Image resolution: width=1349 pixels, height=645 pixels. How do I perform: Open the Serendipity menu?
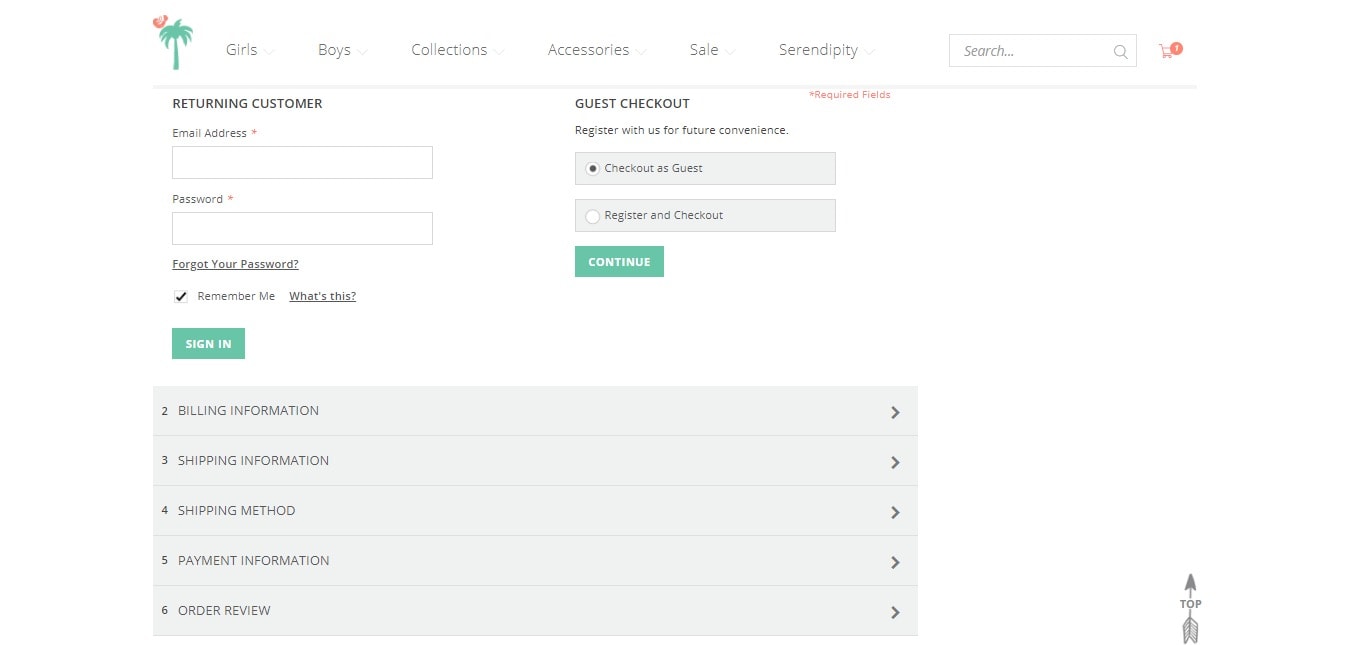pos(818,50)
